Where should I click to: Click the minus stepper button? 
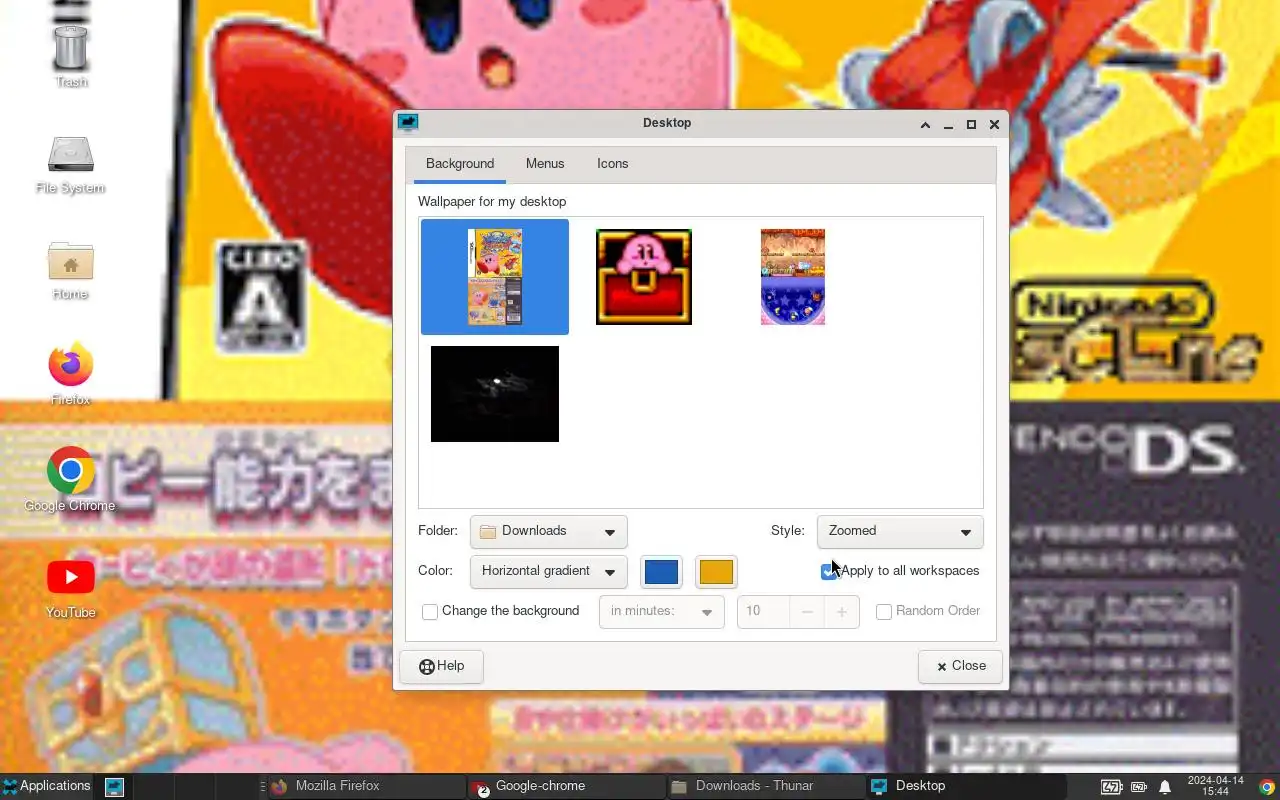tap(807, 611)
